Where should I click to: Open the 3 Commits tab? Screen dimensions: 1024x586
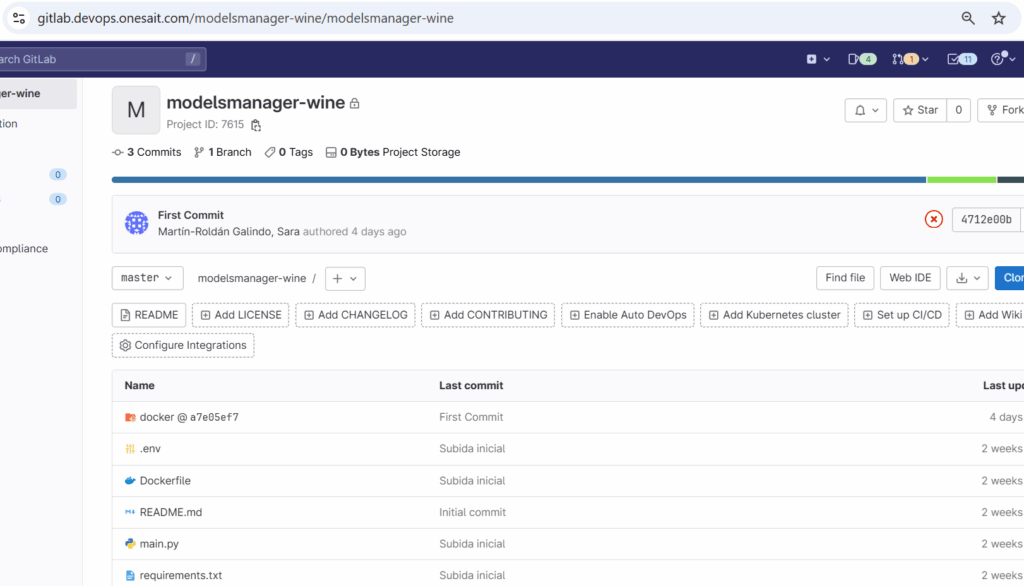pos(147,152)
